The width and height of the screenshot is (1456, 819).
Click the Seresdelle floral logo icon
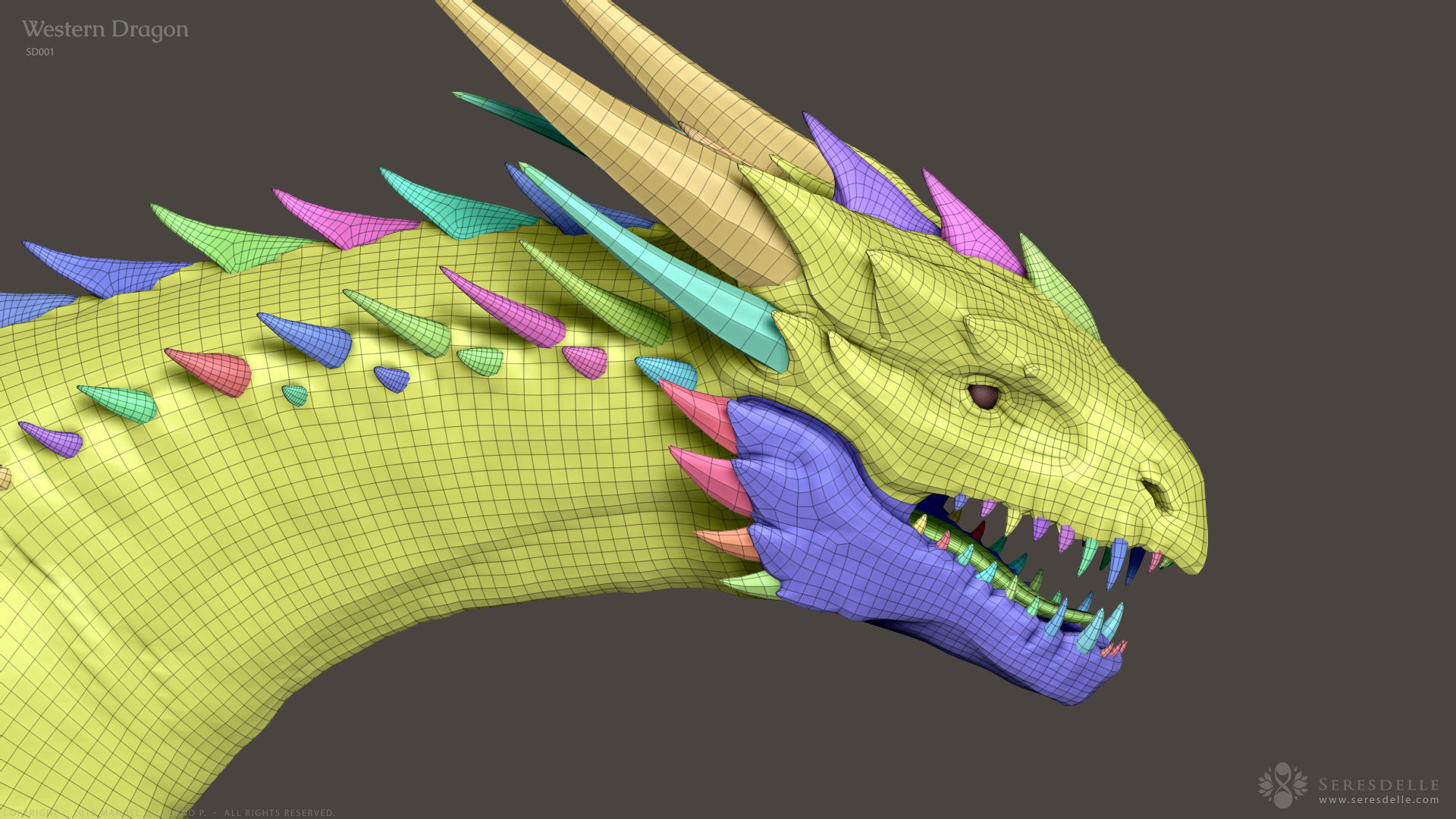1283,786
